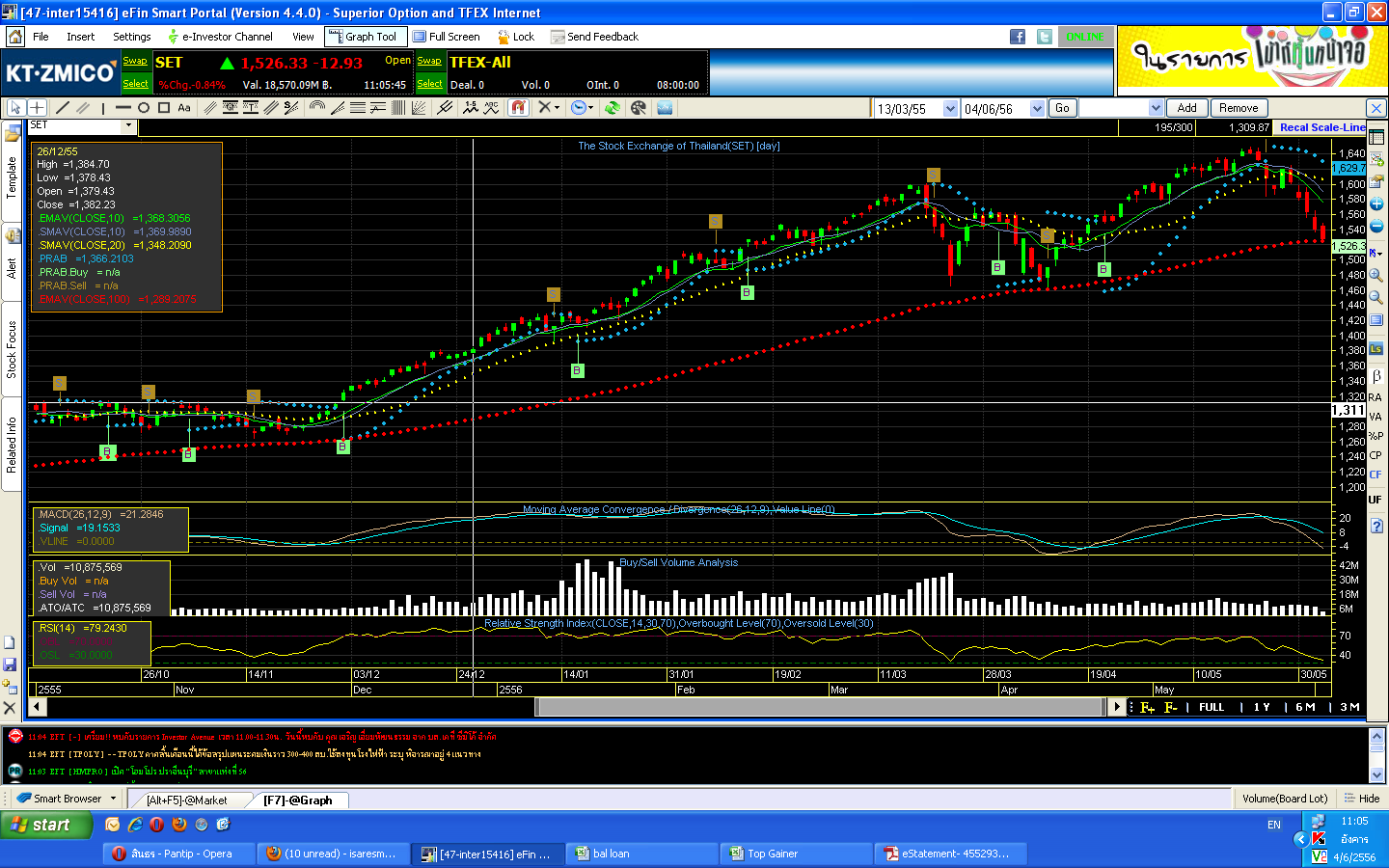Open the Twitter share icon
Image resolution: width=1389 pixels, height=868 pixels.
click(1045, 37)
